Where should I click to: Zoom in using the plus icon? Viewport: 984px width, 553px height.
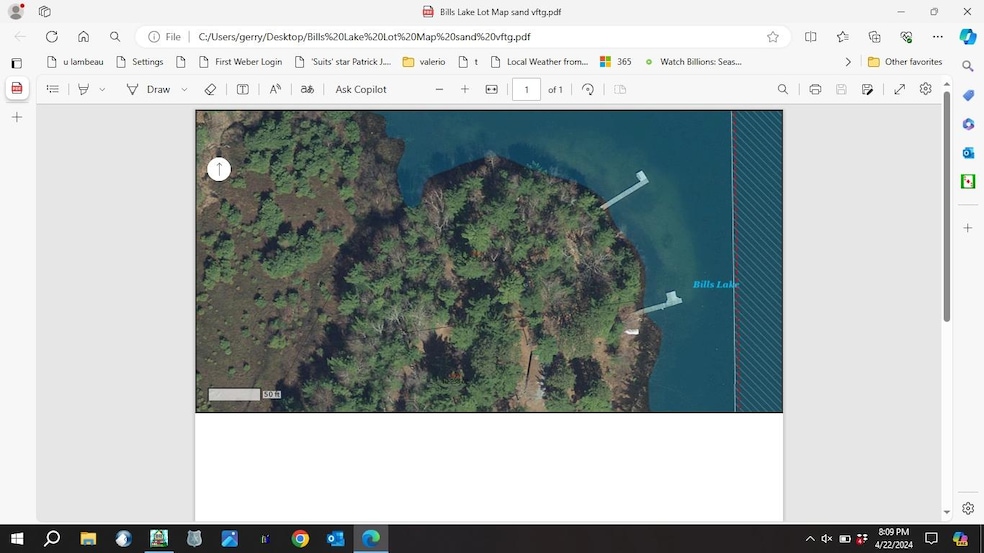click(465, 89)
